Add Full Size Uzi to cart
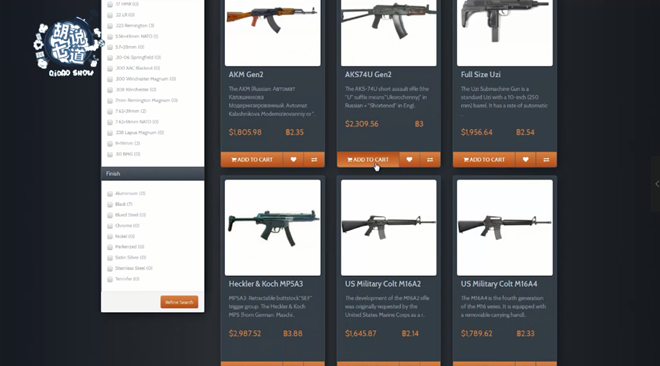Viewport: 660px width, 366px height. [x=484, y=159]
